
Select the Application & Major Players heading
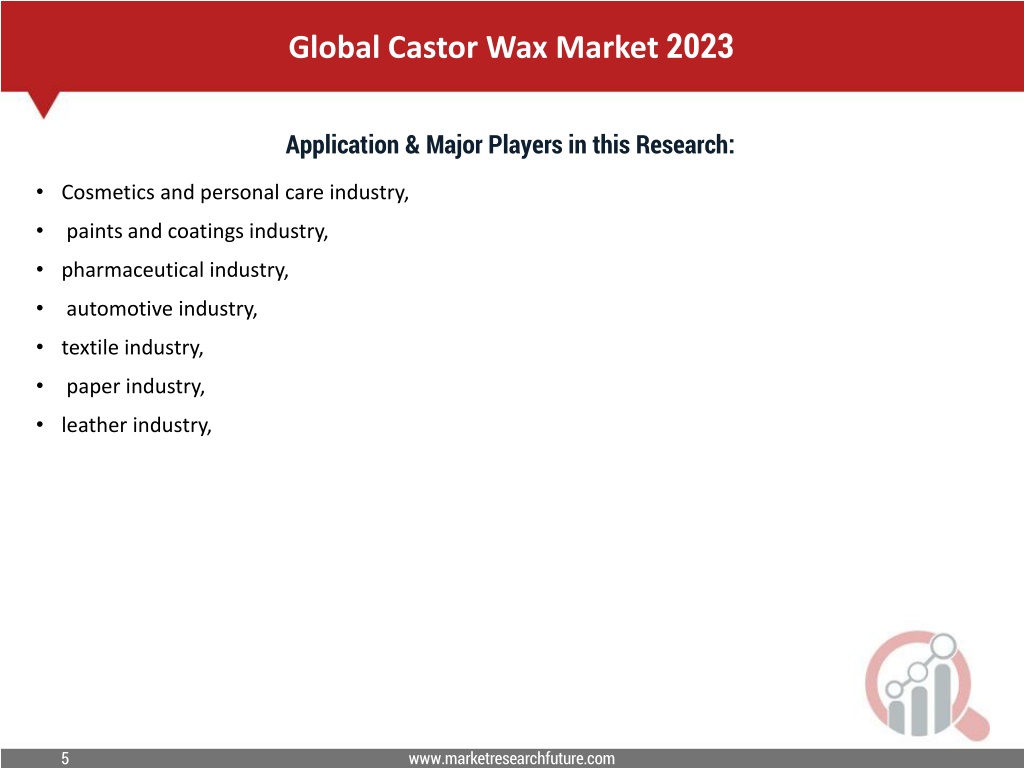pos(510,144)
